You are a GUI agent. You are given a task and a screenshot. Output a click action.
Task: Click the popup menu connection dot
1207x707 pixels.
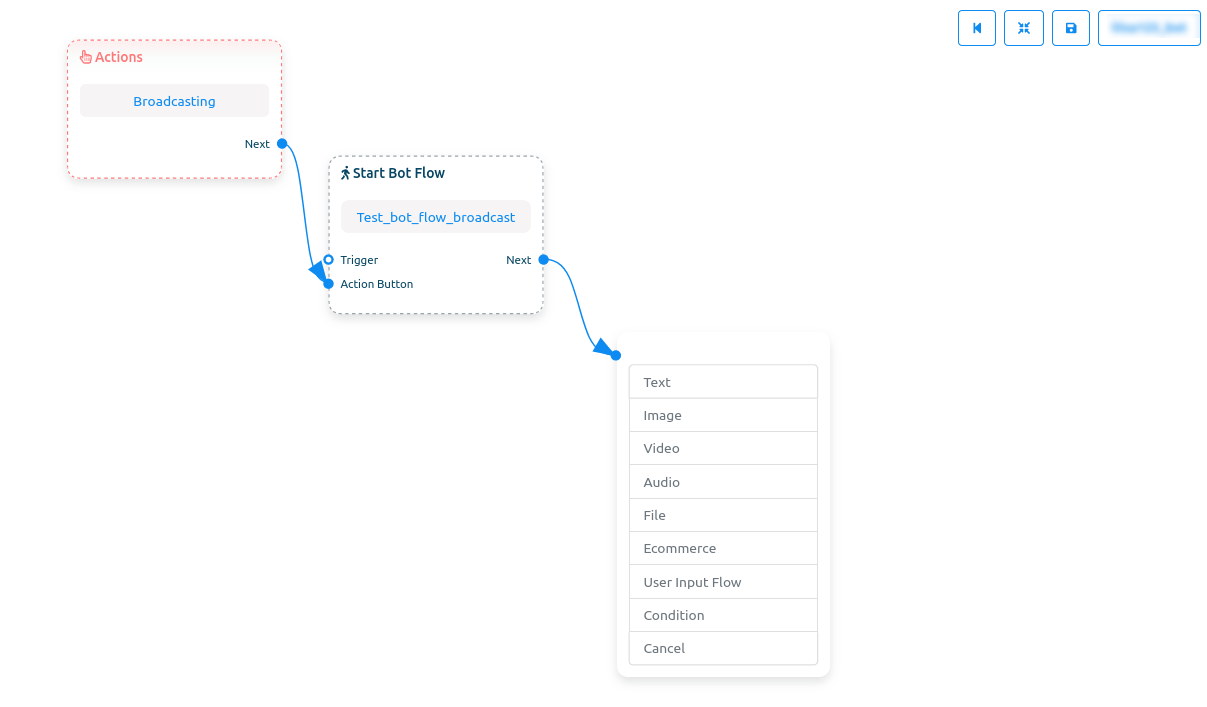tap(616, 355)
